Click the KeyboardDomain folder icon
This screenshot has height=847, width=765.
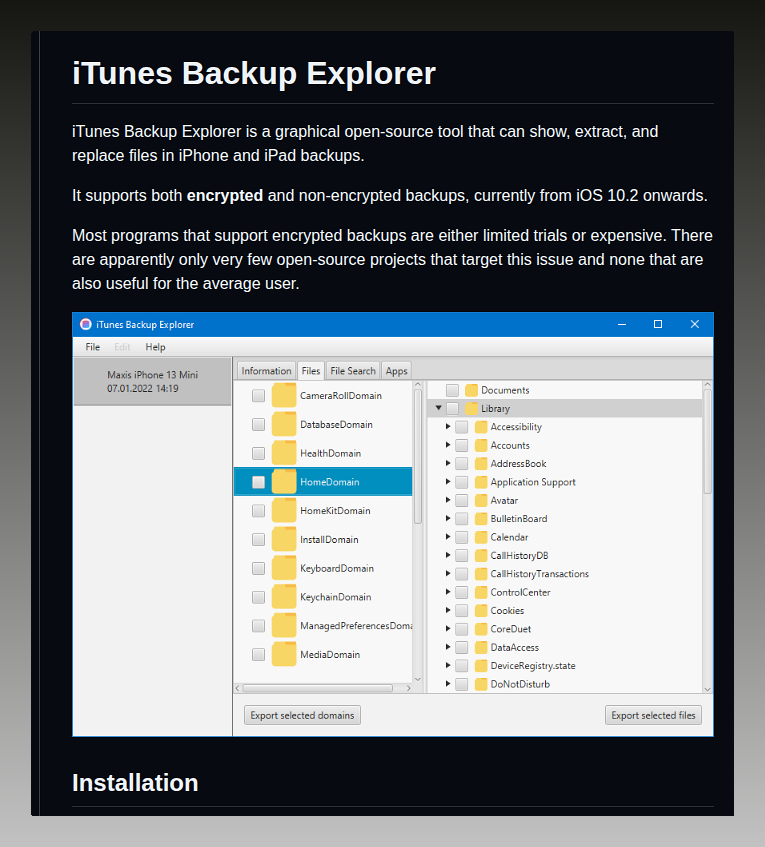tap(284, 568)
